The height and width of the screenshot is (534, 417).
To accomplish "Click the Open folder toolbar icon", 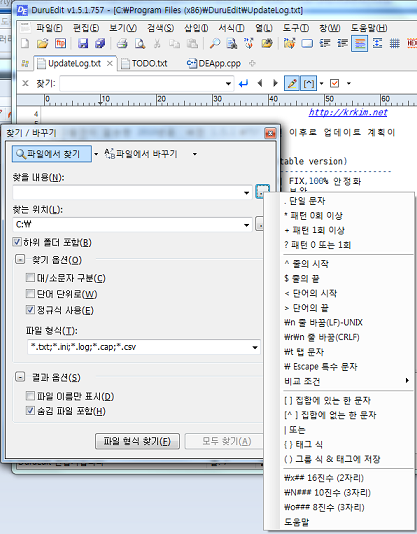I will point(43,44).
